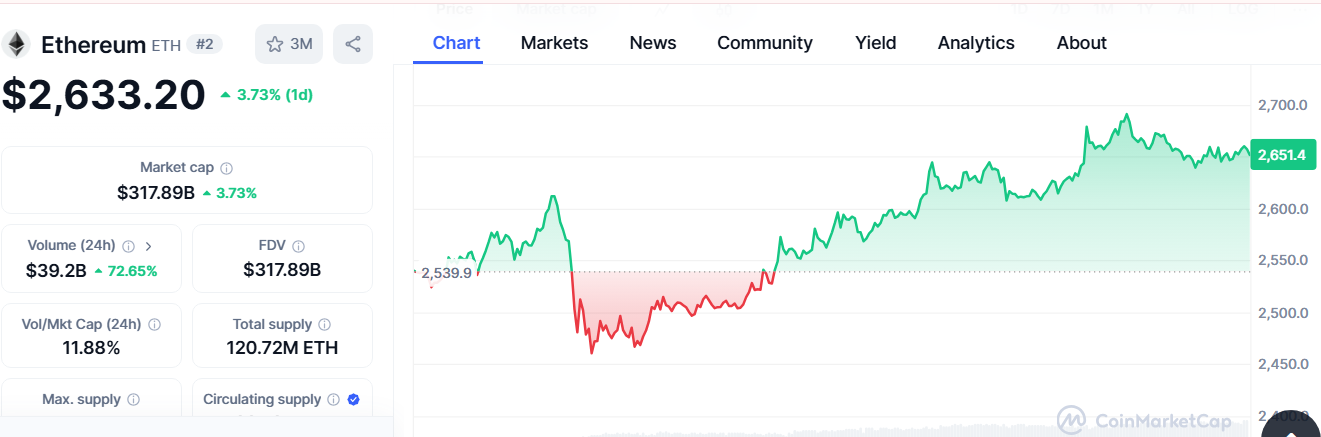
Task: Click the Total supply label
Action: coord(272,325)
